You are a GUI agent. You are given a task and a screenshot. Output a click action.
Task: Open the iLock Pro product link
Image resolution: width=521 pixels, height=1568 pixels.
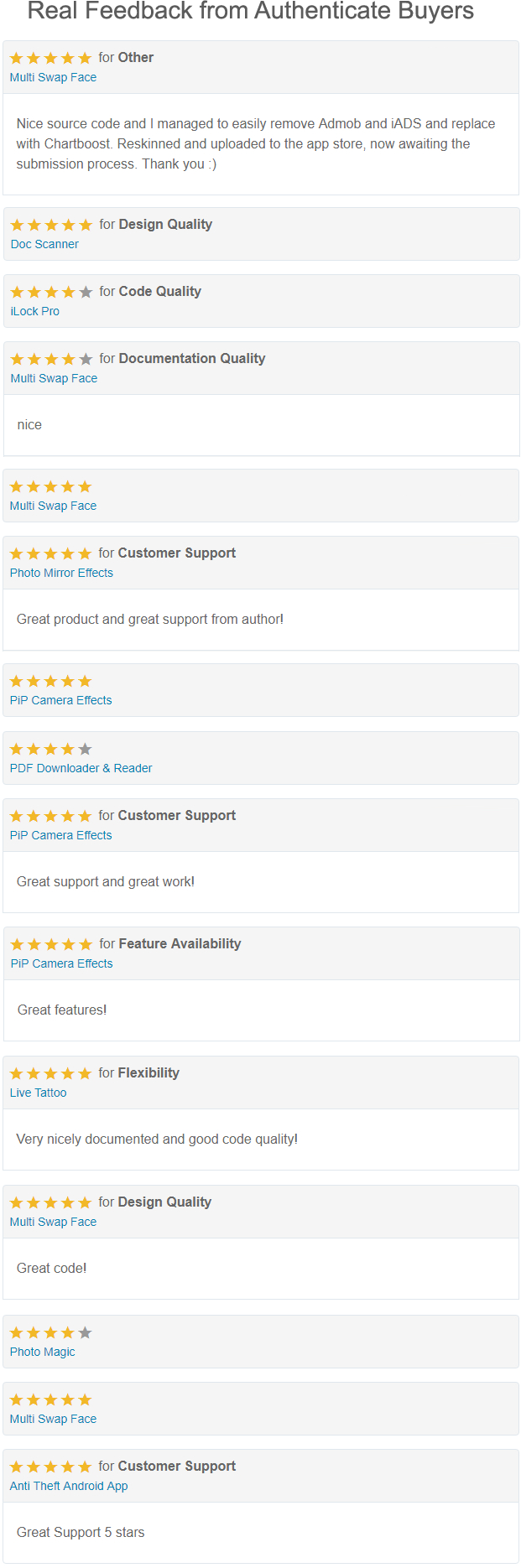34,311
